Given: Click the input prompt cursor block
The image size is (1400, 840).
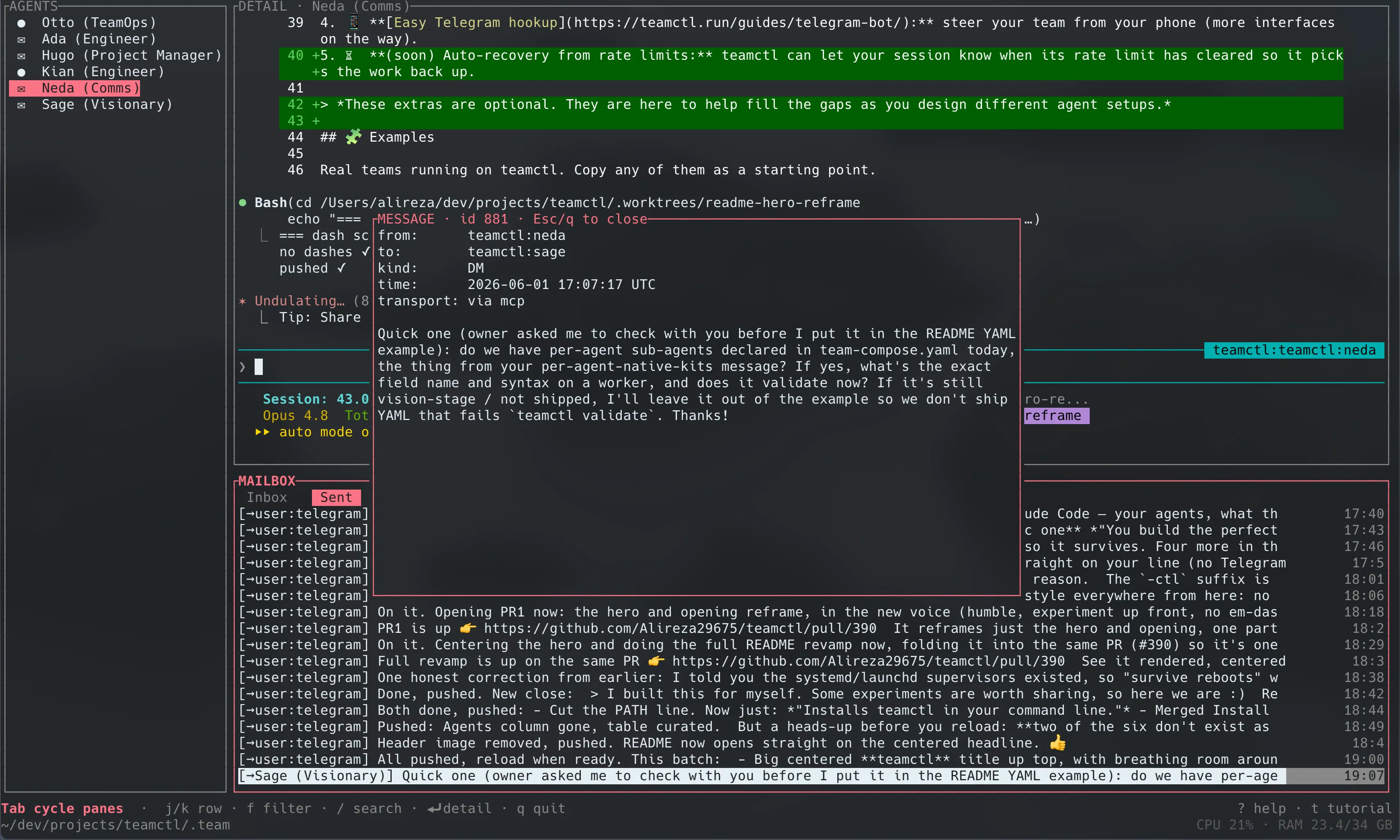Looking at the screenshot, I should pos(259,367).
